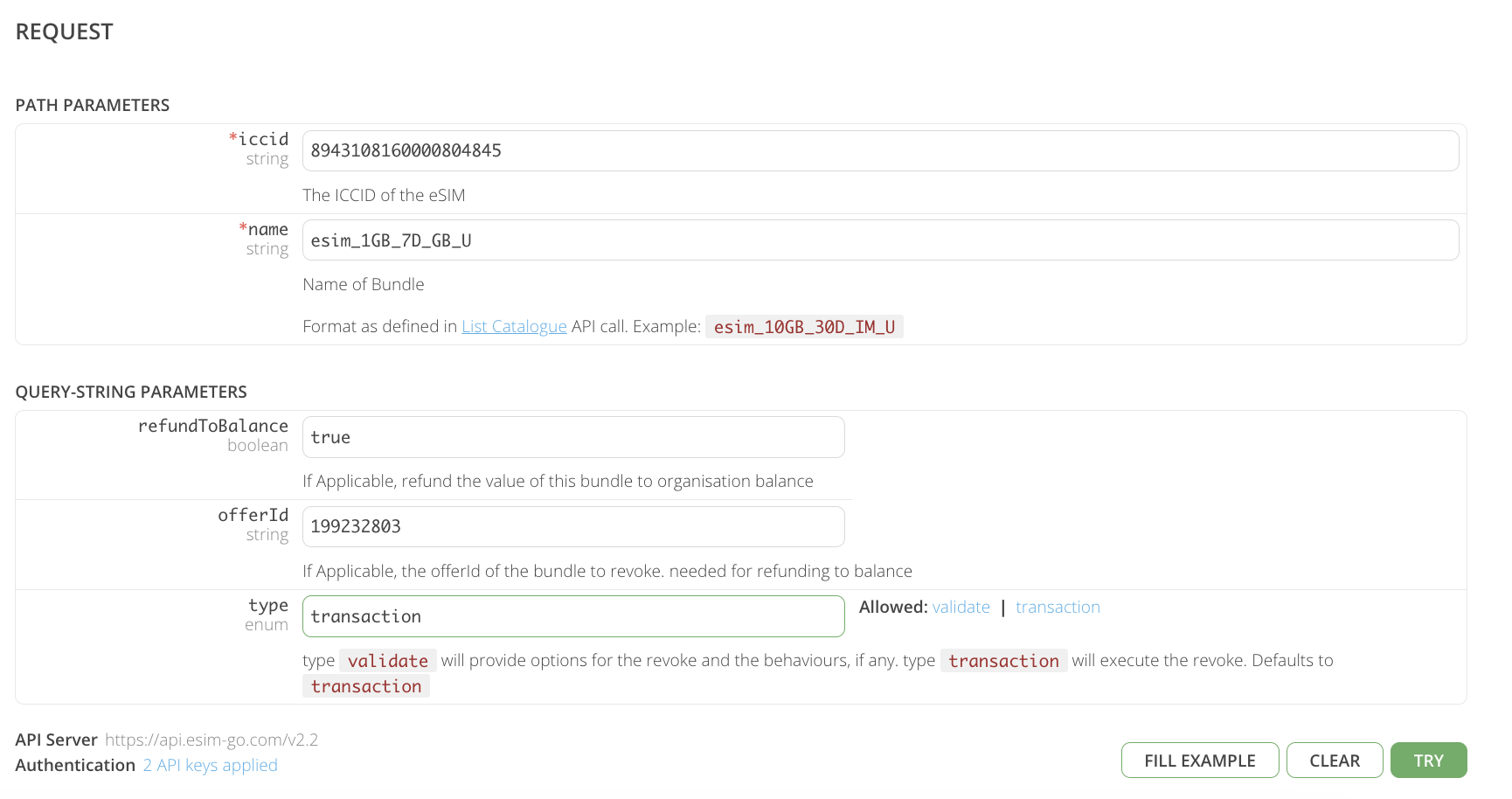Click the 'Name of Bundle' description

point(364,284)
